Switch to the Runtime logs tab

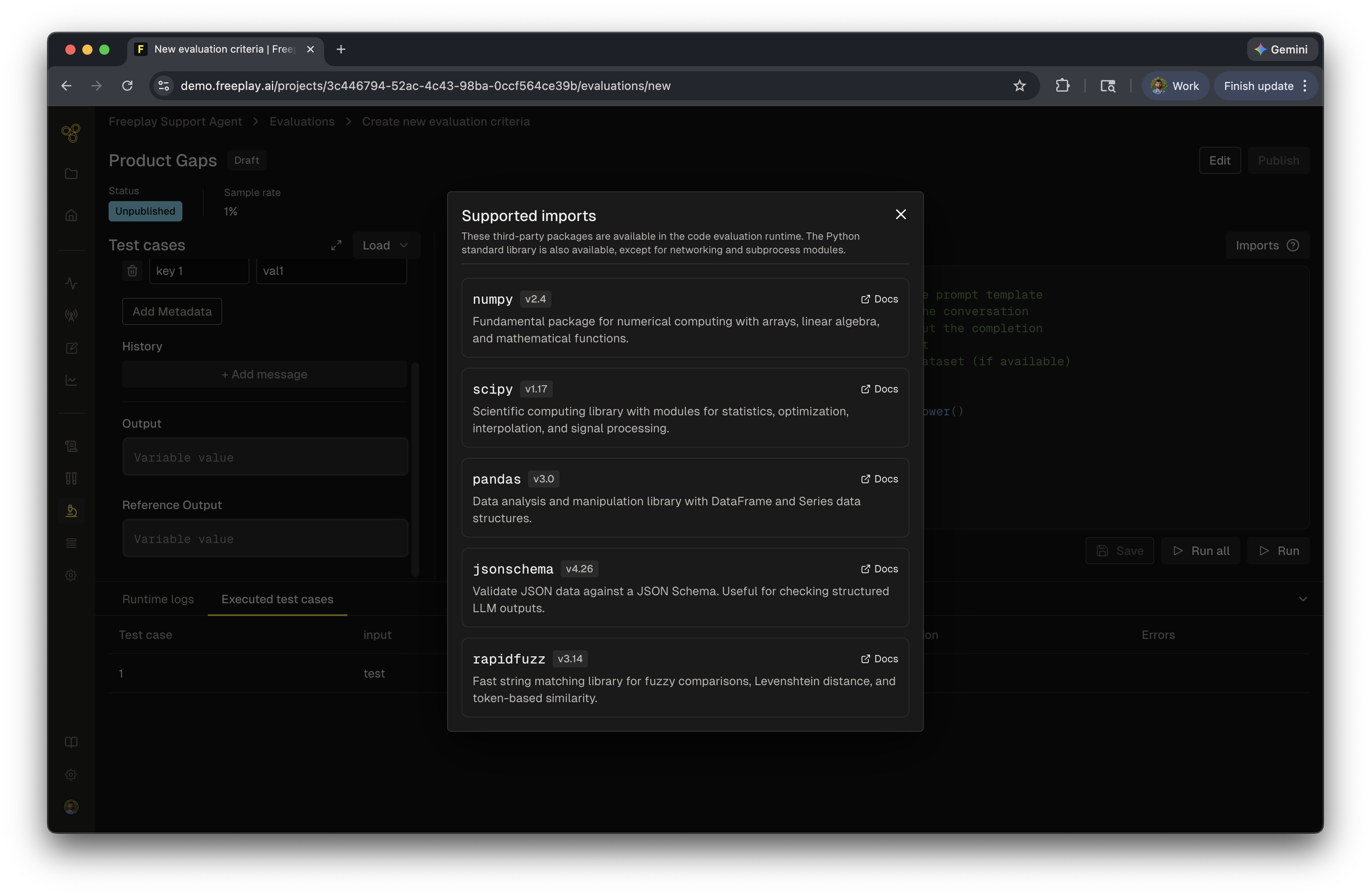tap(158, 599)
